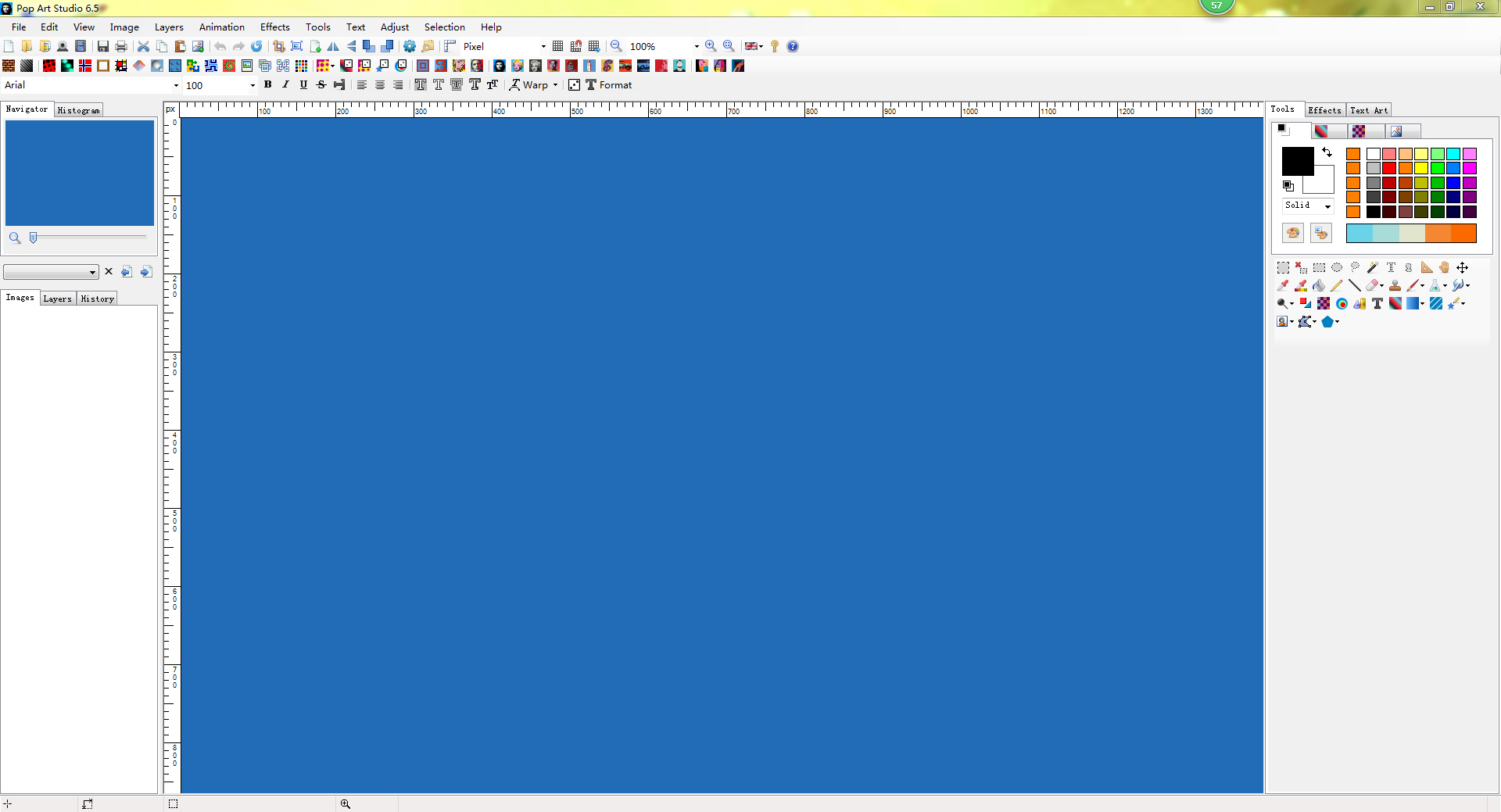The height and width of the screenshot is (812, 1501).
Task: Open the empty combo box under Navigator
Action: [51, 272]
